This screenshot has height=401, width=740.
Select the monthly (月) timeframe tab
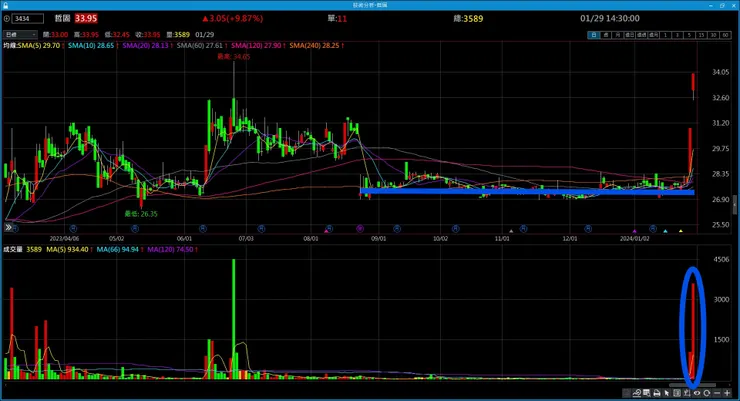(x=618, y=35)
